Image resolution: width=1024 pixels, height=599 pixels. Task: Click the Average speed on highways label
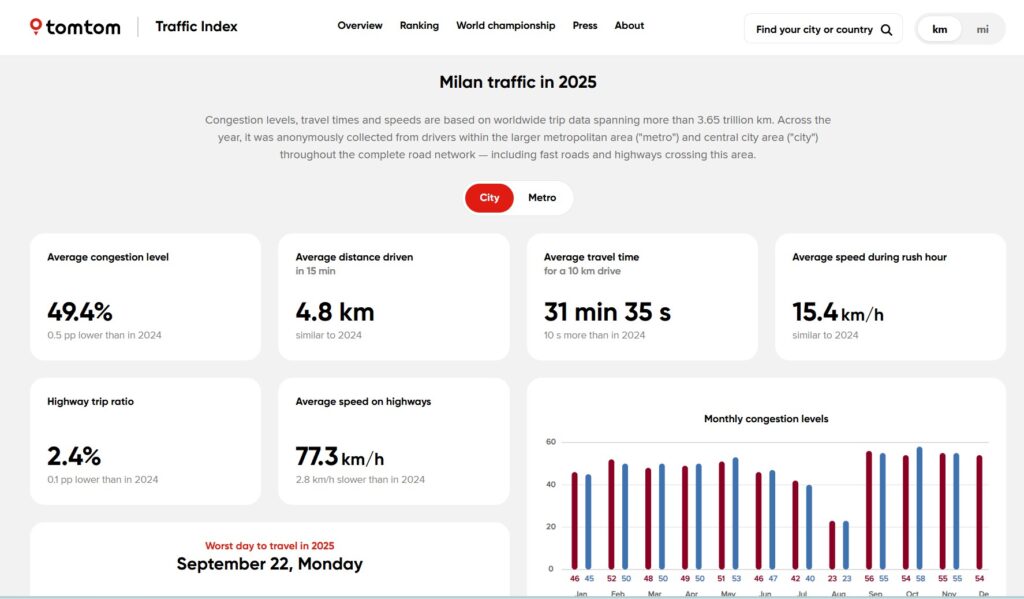(x=363, y=402)
